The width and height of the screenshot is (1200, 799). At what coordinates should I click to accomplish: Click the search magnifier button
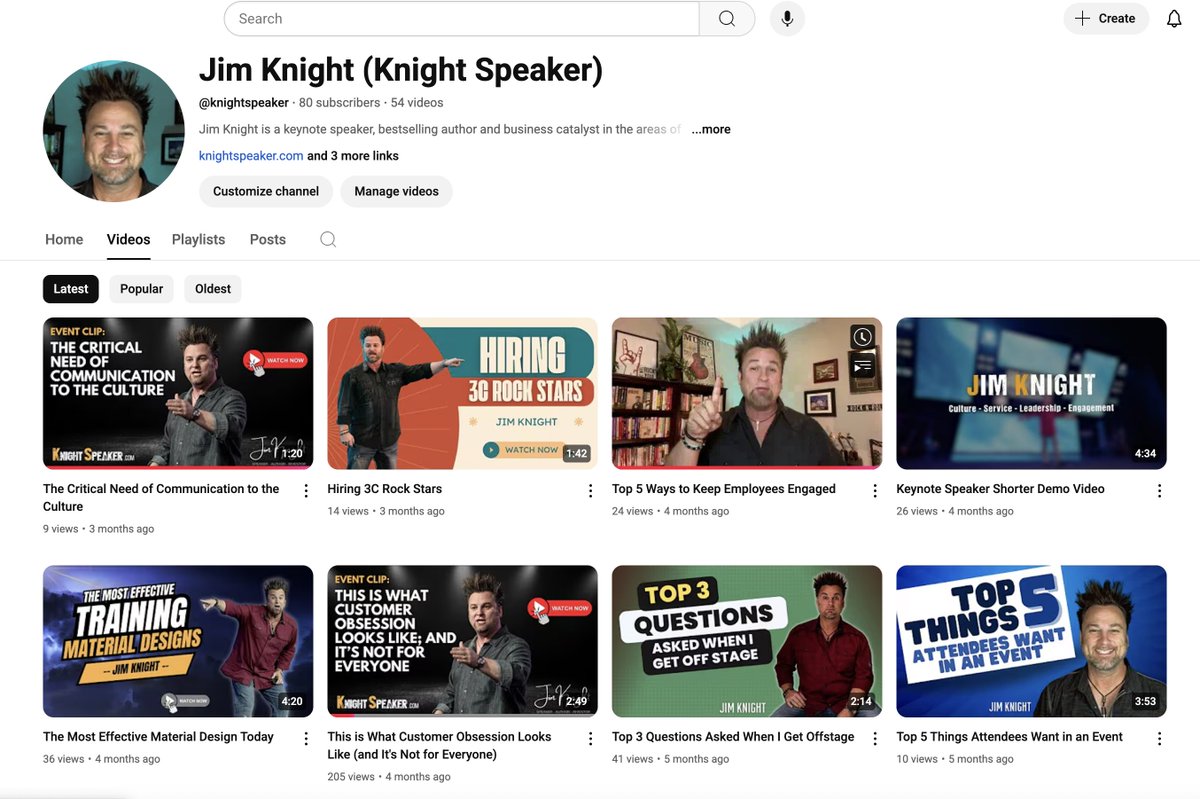pyautogui.click(x=727, y=19)
